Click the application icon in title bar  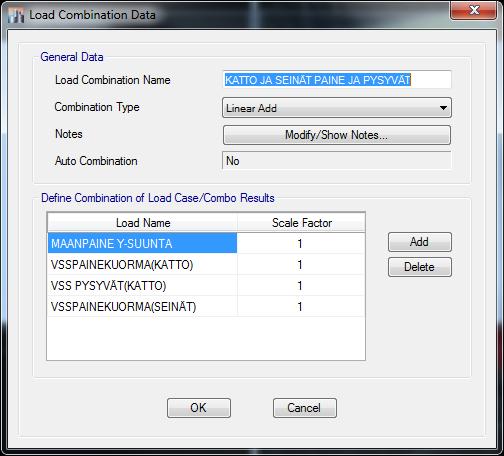(16, 15)
